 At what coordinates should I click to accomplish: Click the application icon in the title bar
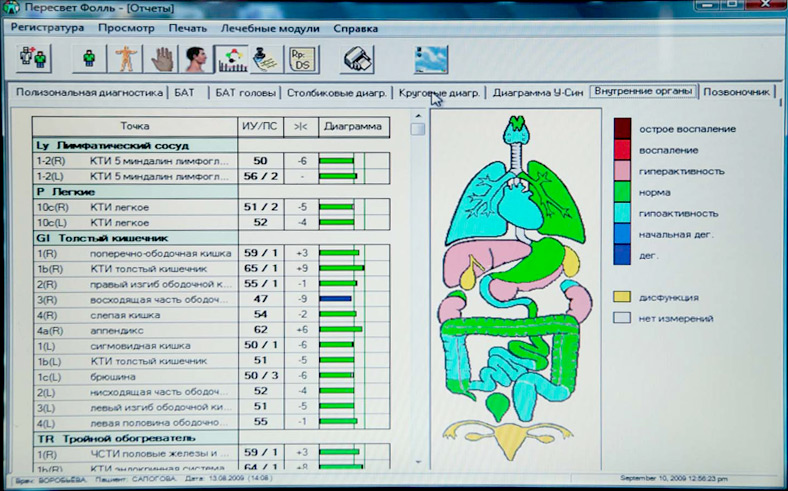coord(11,7)
